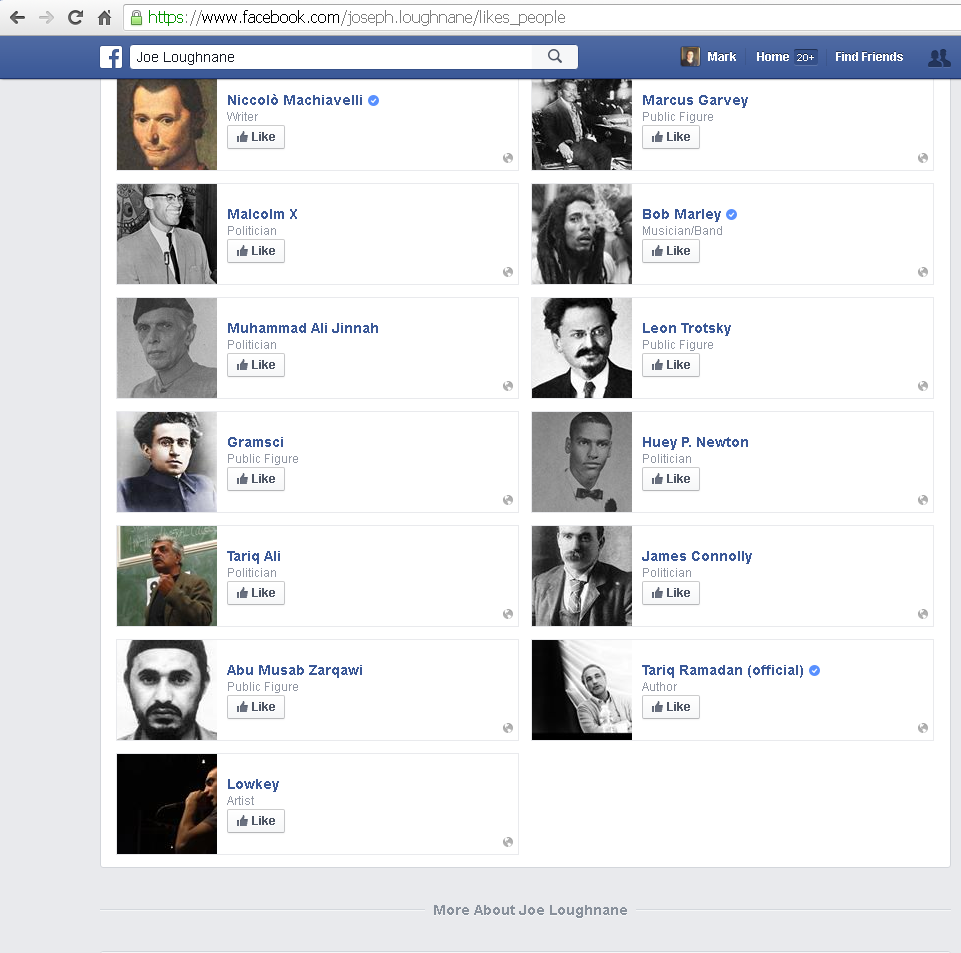Click the browser home icon
This screenshot has width=961, height=953.
click(104, 17)
